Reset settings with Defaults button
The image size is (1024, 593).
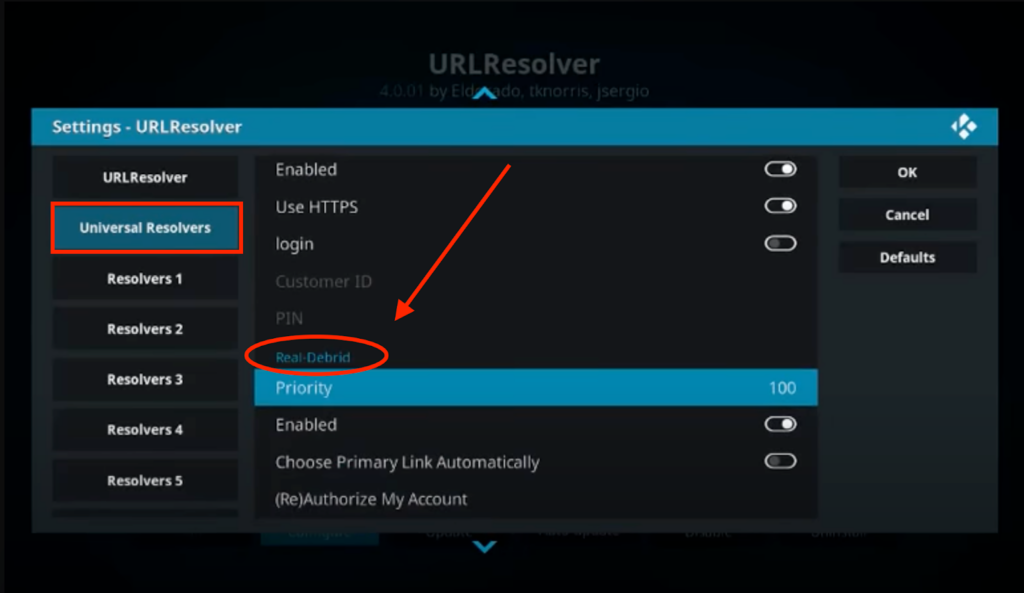[908, 257]
